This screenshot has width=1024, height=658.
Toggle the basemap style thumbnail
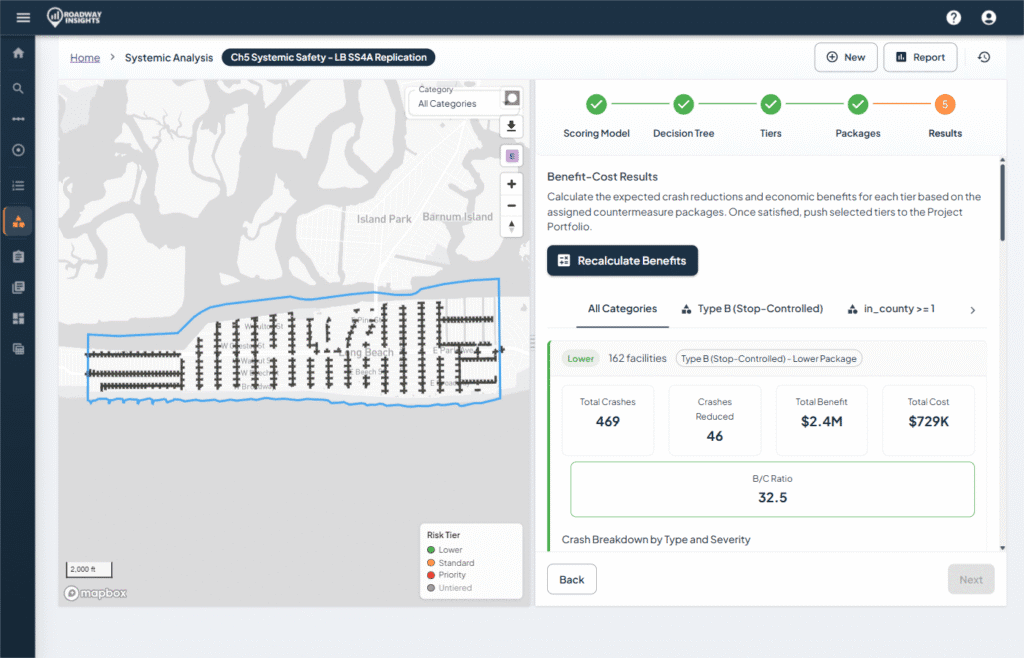[x=511, y=98]
